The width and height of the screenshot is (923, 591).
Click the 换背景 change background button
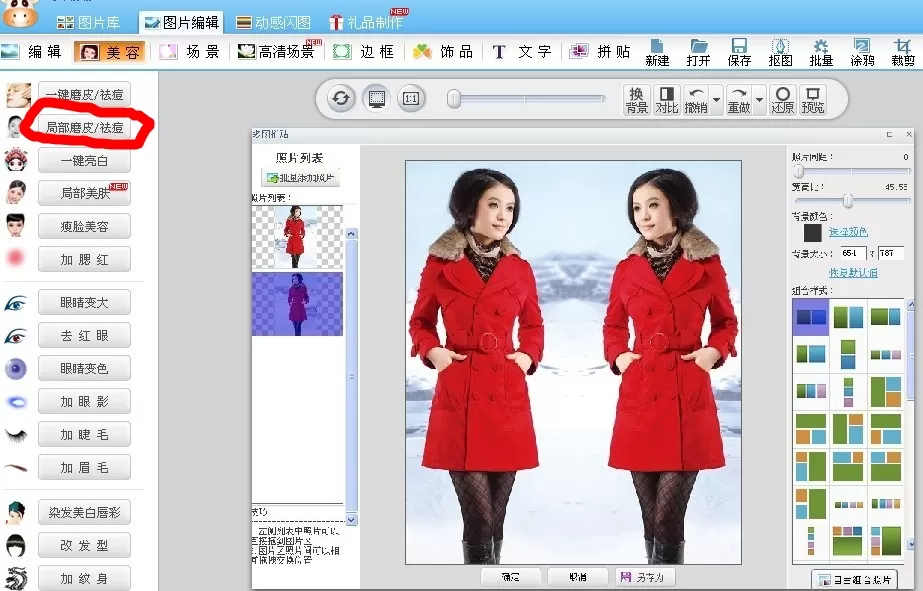(636, 99)
